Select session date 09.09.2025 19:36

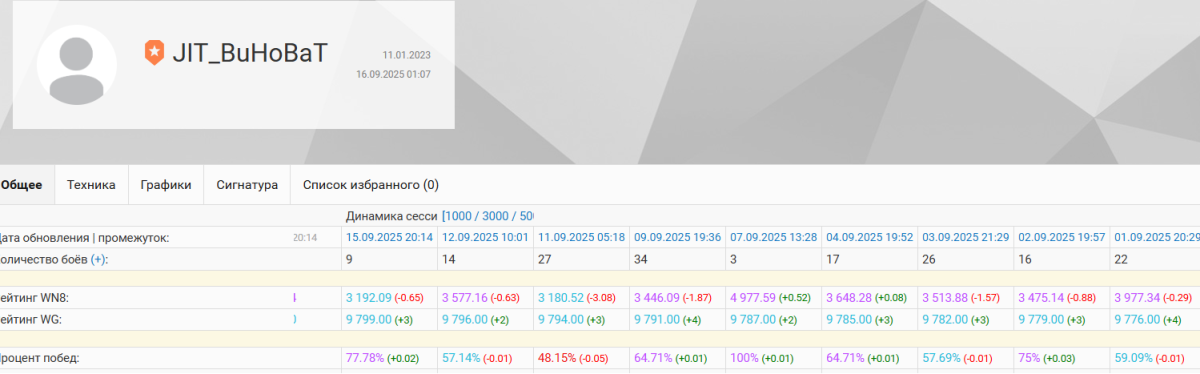click(677, 237)
